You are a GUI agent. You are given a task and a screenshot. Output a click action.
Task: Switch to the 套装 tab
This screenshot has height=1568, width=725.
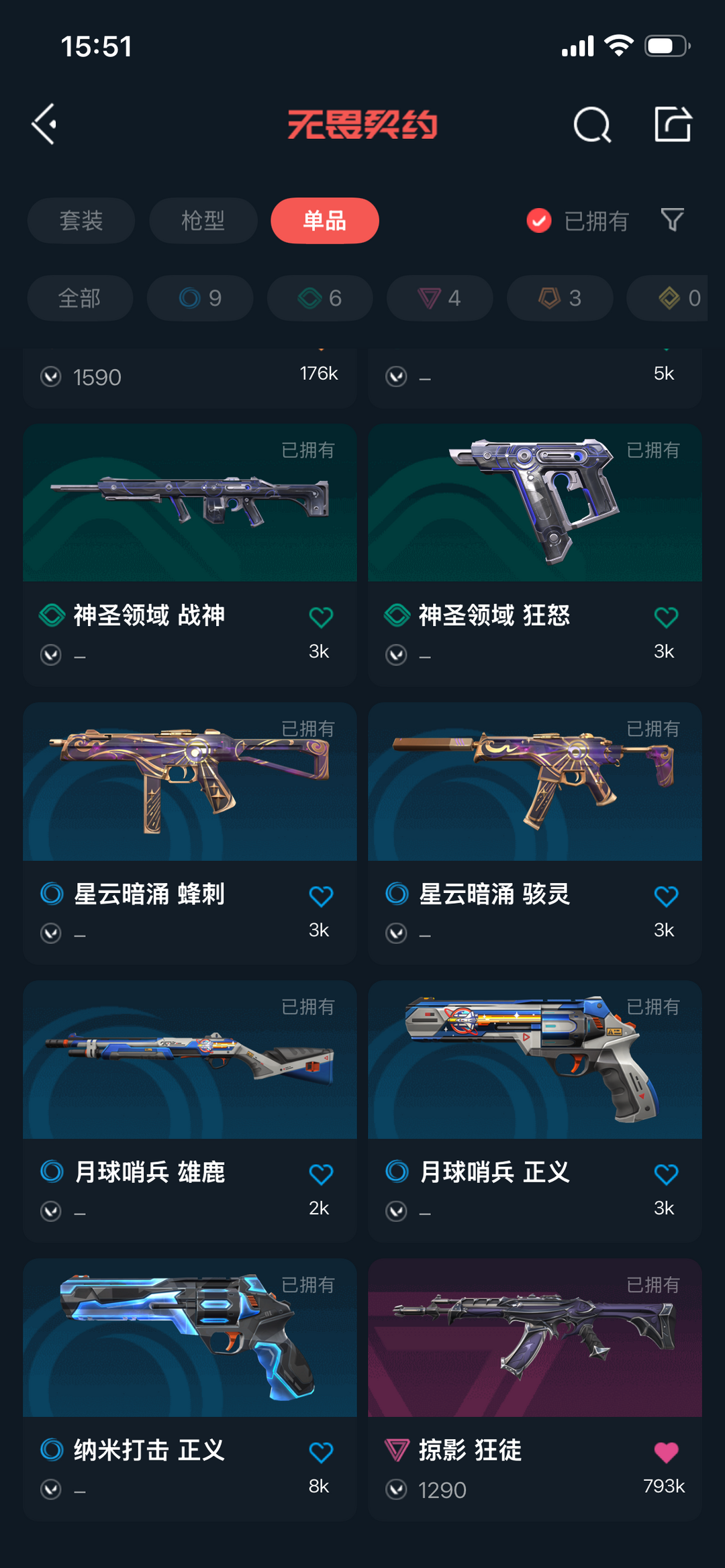tap(81, 220)
